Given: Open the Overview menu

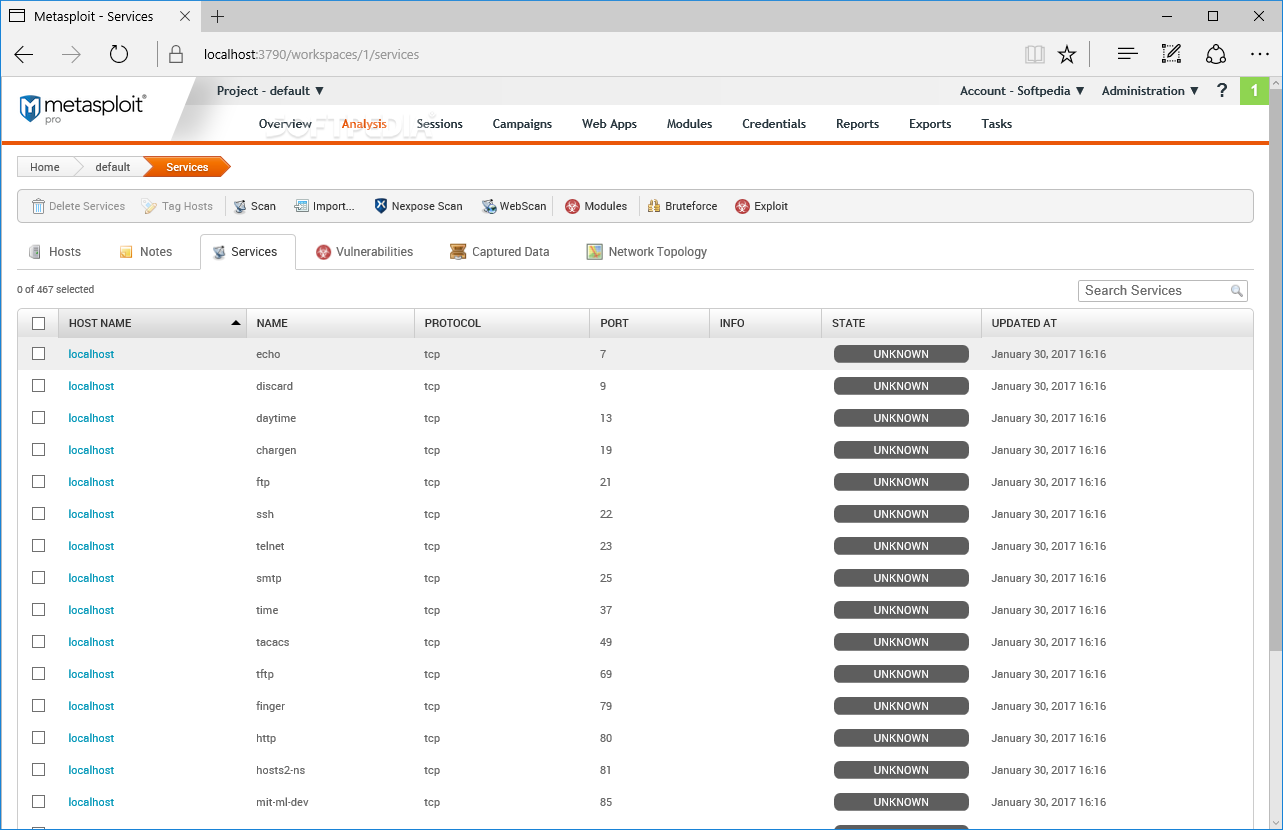Looking at the screenshot, I should coord(285,124).
